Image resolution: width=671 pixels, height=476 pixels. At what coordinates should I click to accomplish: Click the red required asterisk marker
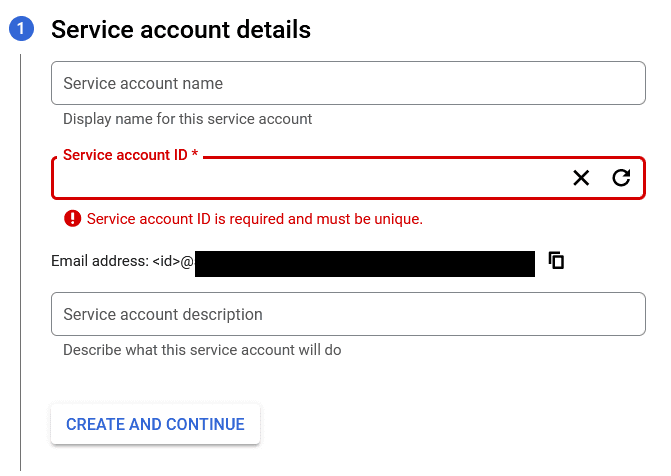pos(195,153)
